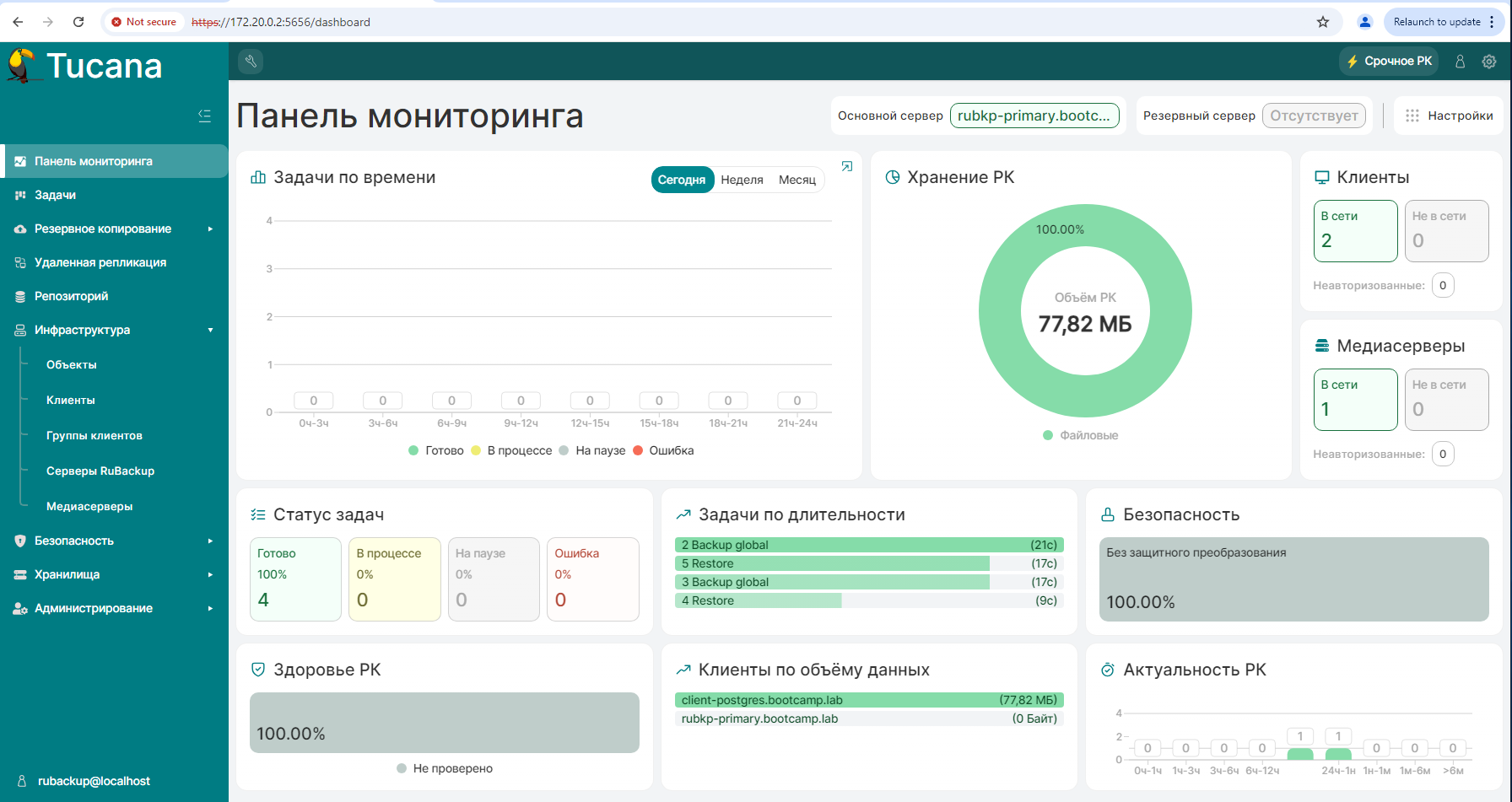Bookmark this page with the star icon
This screenshot has height=802, width=1512.
pos(1323,22)
